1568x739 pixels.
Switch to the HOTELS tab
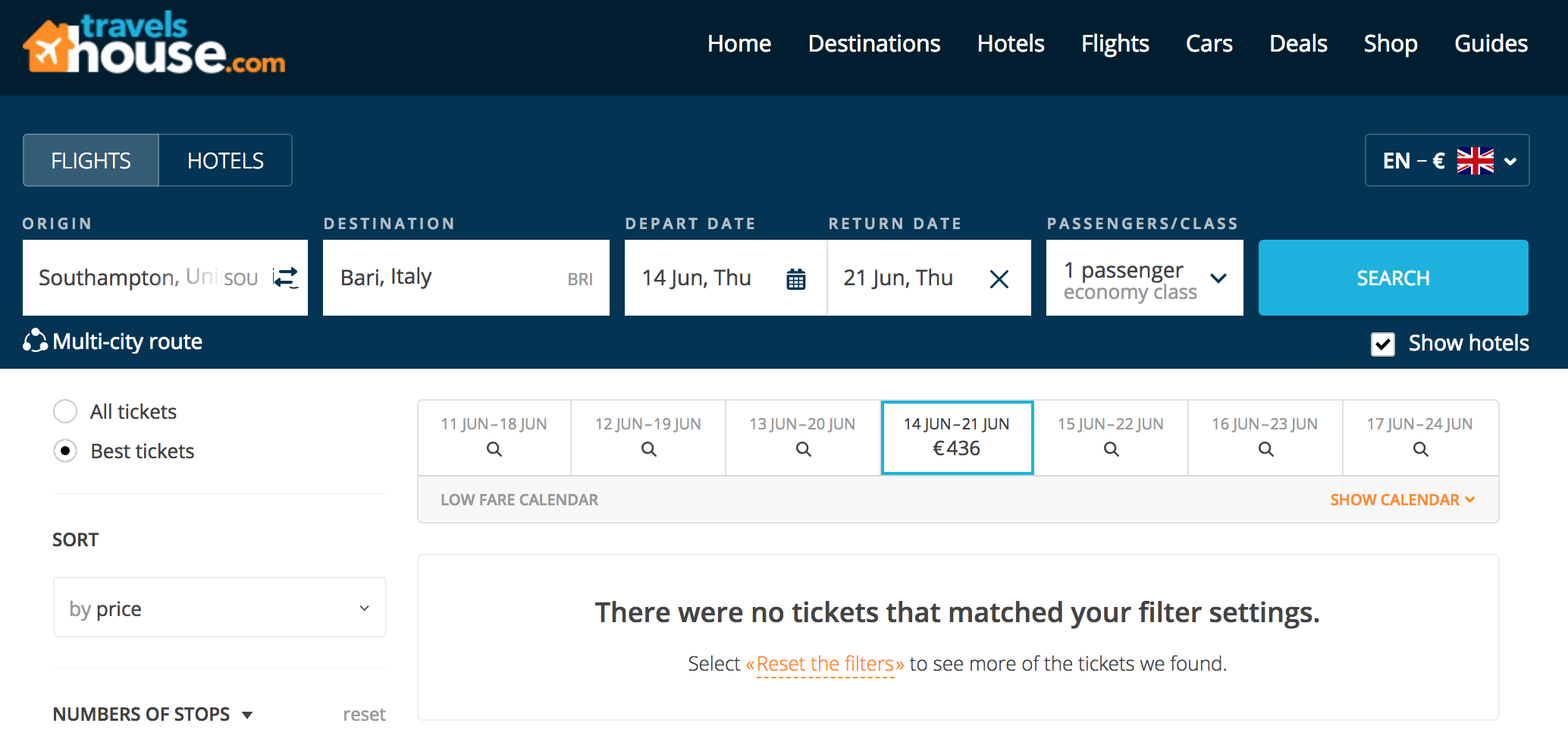(225, 161)
